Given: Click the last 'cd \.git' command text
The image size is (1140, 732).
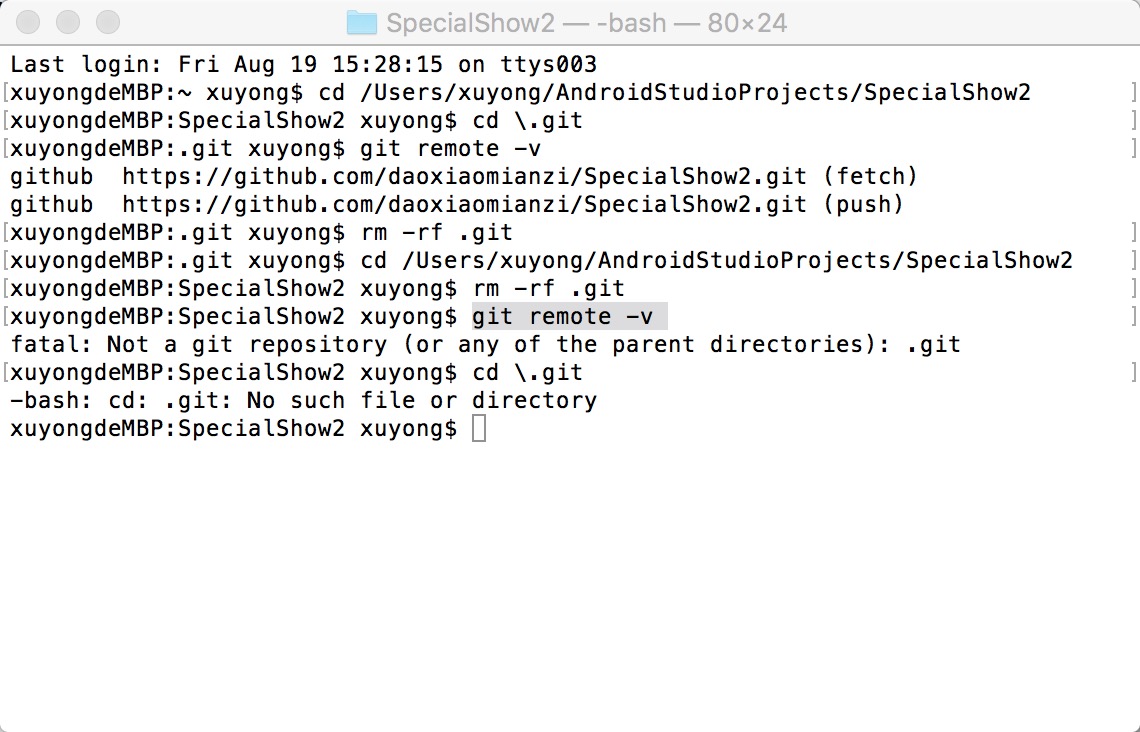Looking at the screenshot, I should 527,372.
